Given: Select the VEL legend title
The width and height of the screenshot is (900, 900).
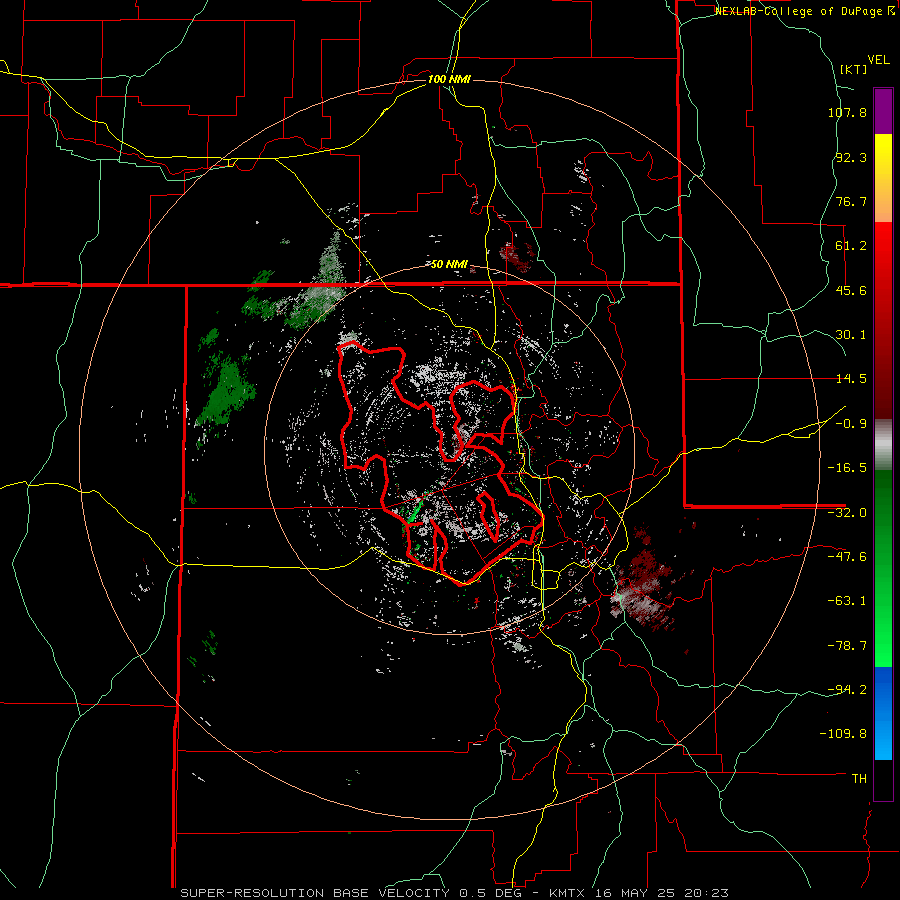Looking at the screenshot, I should (878, 60).
